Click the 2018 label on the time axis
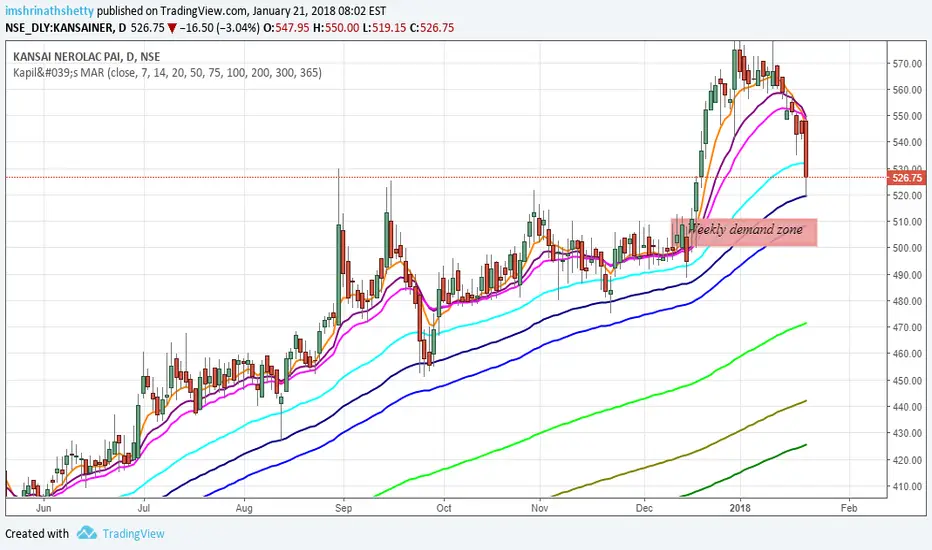 click(740, 508)
